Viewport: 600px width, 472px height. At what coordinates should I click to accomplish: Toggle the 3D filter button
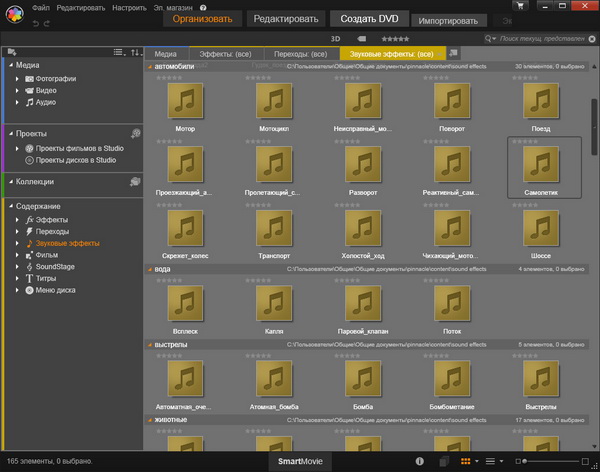tap(336, 38)
